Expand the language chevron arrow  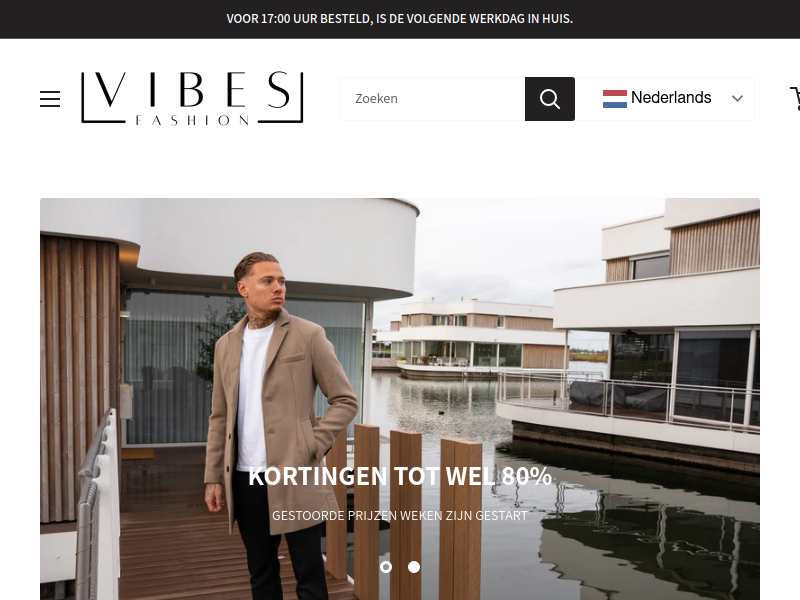tap(737, 98)
